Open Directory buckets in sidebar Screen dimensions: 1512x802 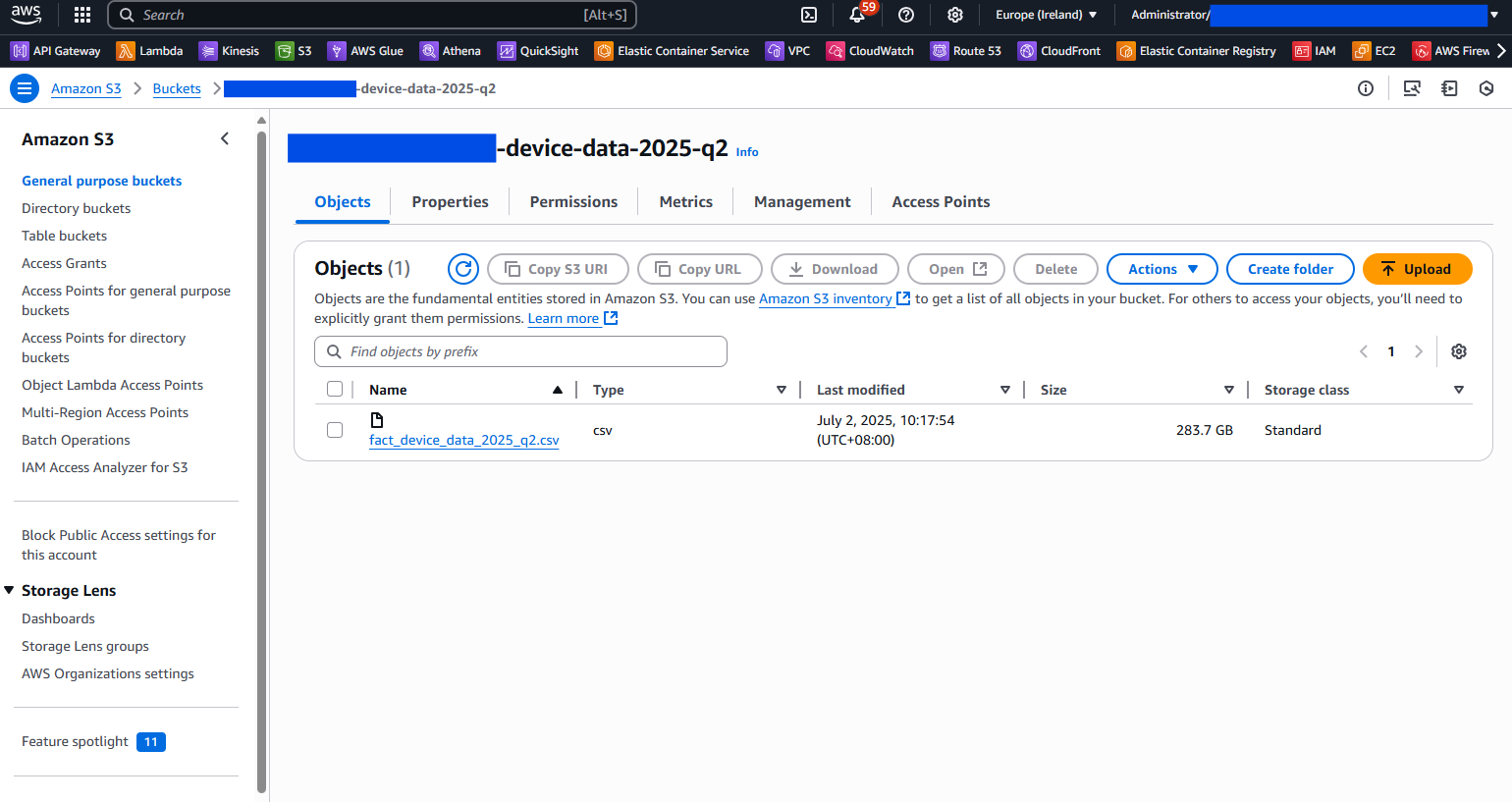click(77, 208)
